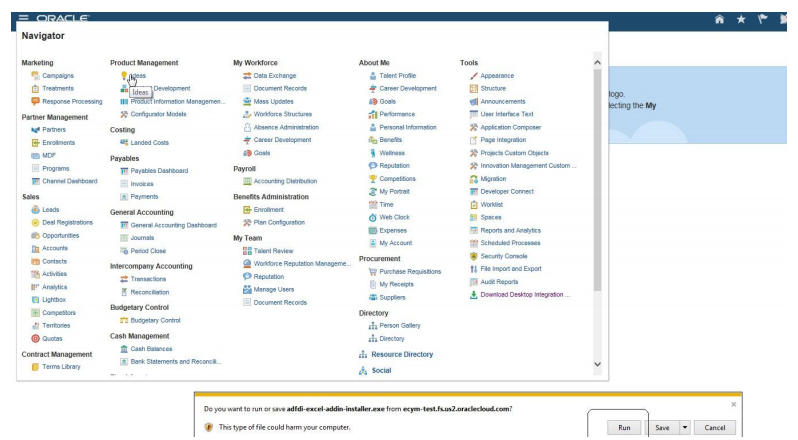Click the Migration icon under Tools
Screen dimensions: 798x440
pyautogui.click(x=474, y=179)
